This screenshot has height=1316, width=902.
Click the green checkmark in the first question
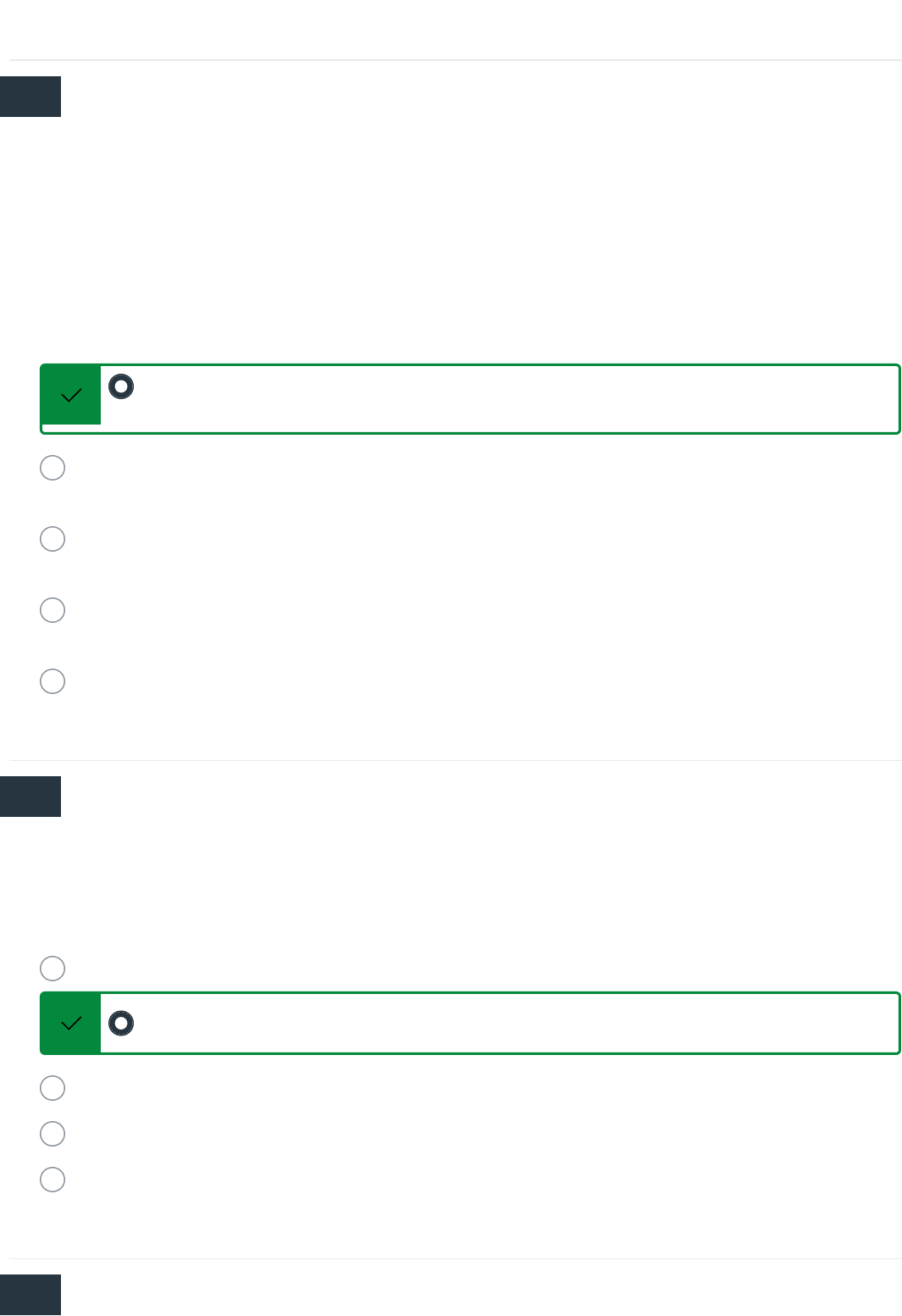[71, 395]
